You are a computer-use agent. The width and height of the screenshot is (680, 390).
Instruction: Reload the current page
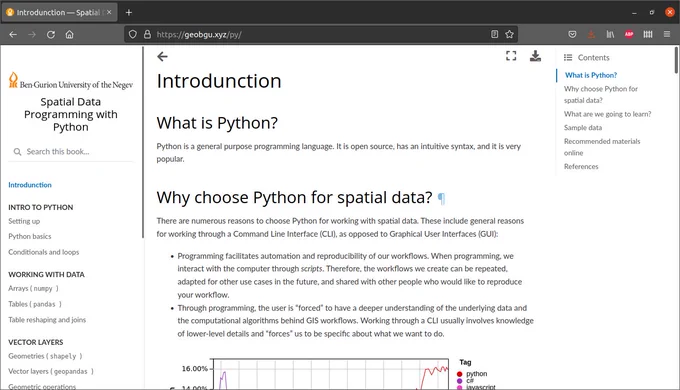point(51,34)
